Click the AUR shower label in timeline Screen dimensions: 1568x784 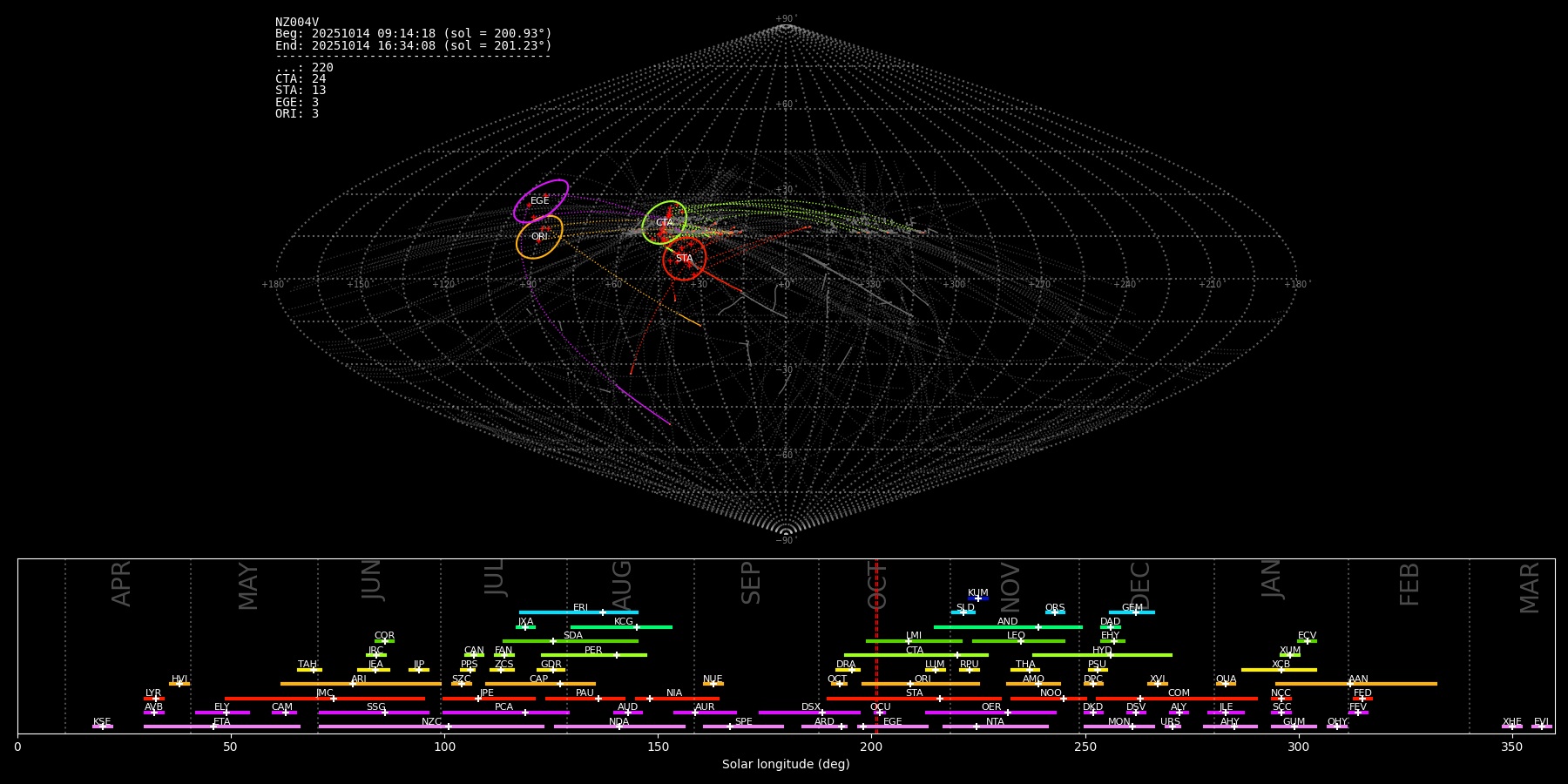click(x=705, y=707)
